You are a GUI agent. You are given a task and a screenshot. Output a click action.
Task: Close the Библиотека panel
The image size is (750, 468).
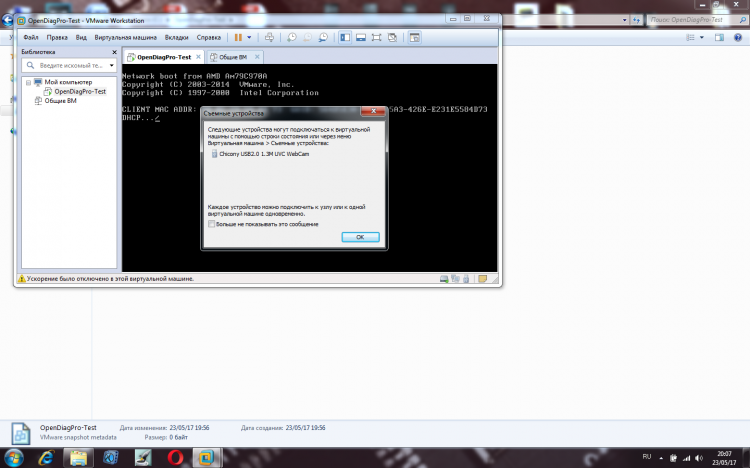pyautogui.click(x=113, y=51)
